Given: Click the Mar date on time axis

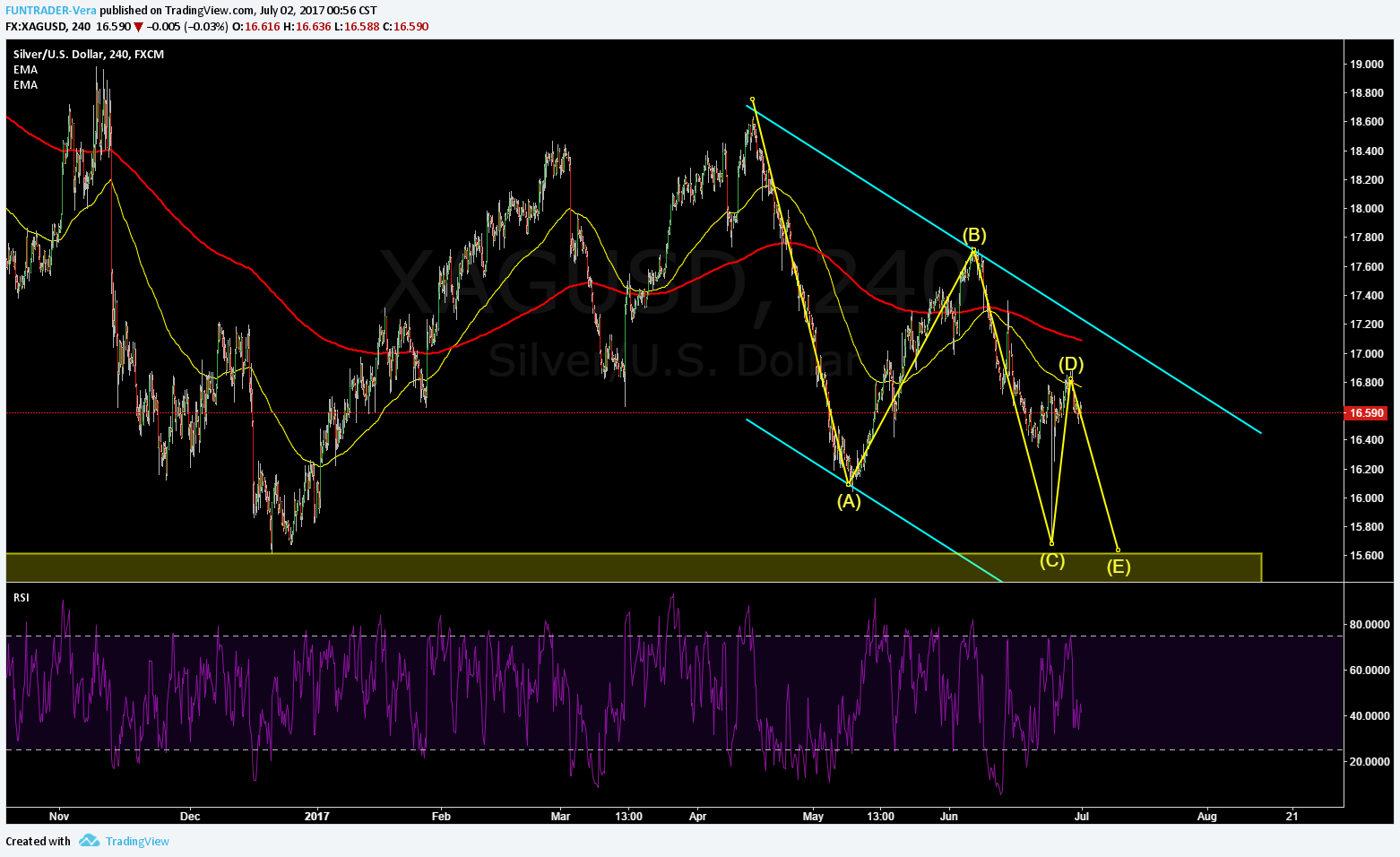Looking at the screenshot, I should pos(561,816).
